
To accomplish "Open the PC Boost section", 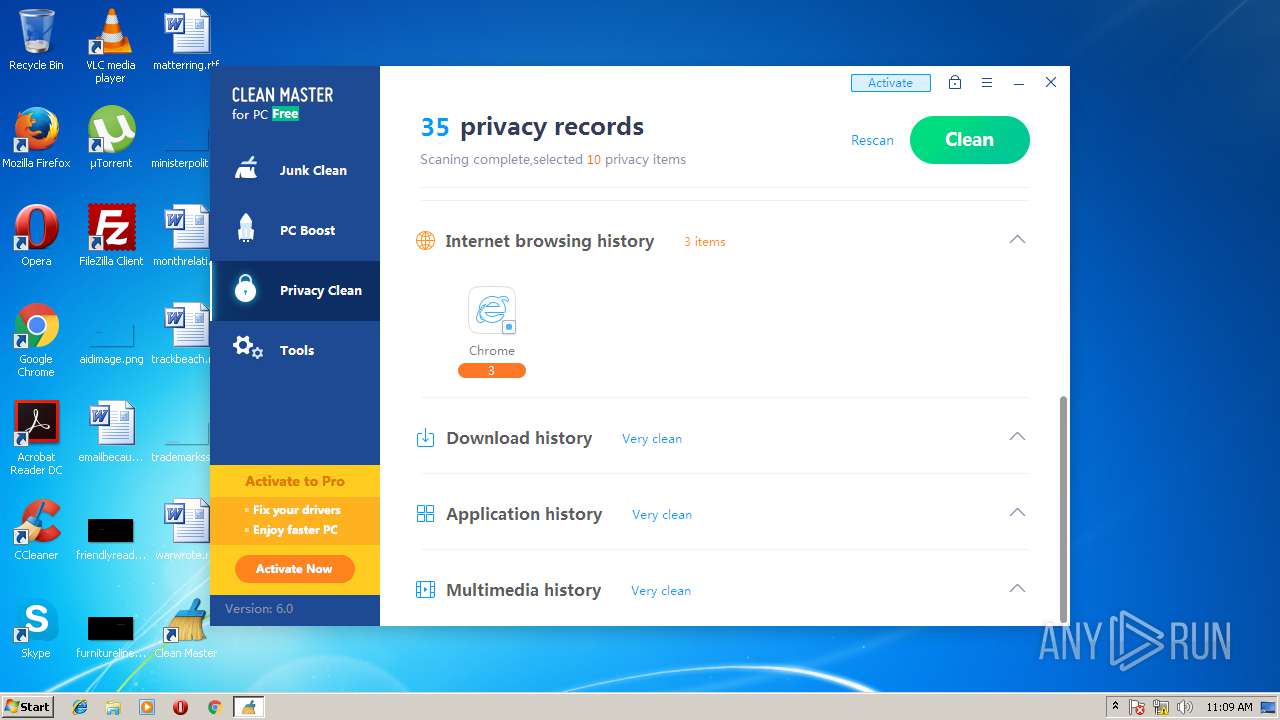I will [295, 231].
